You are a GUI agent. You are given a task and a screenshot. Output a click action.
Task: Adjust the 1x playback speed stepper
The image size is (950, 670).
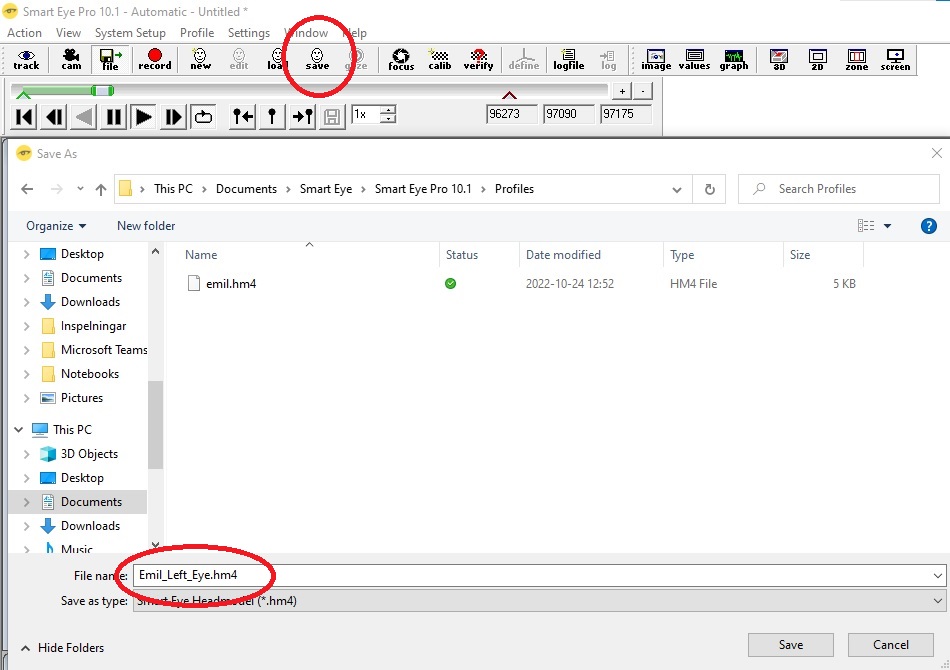(x=388, y=114)
